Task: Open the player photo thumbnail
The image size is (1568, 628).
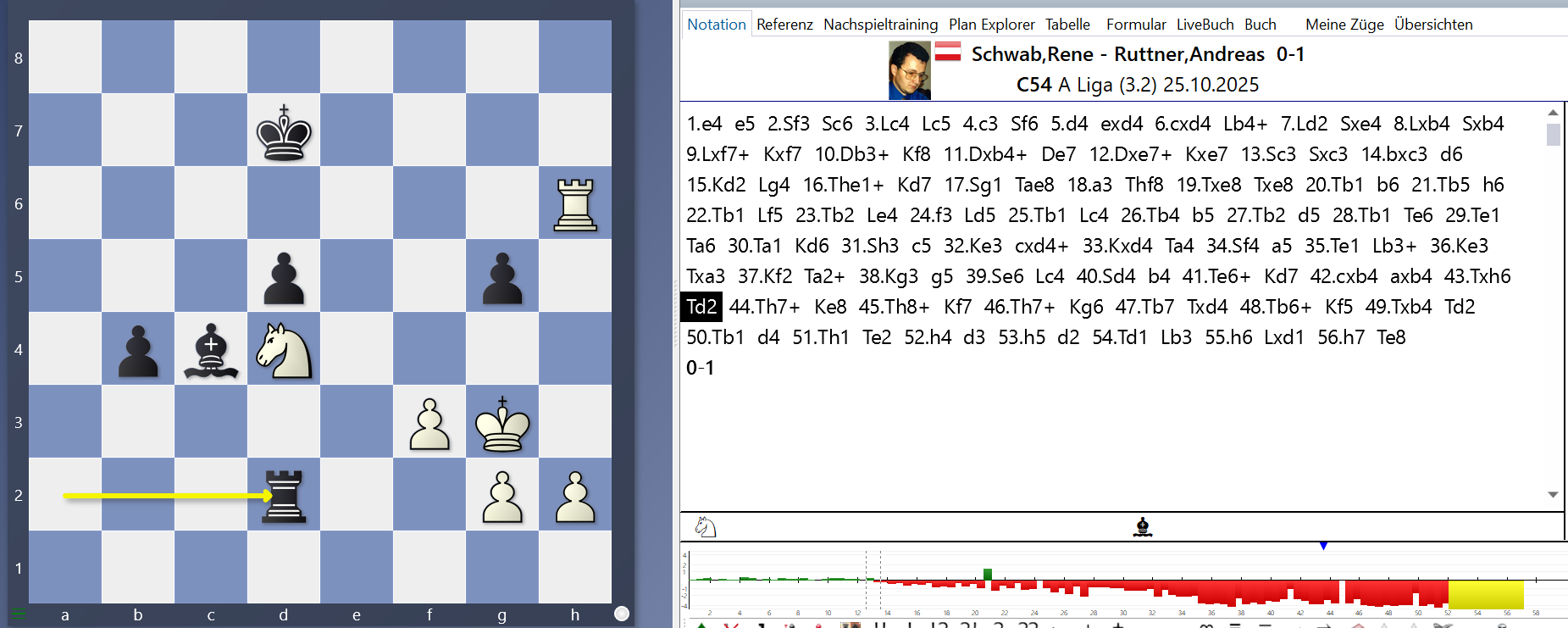Action: tap(910, 70)
